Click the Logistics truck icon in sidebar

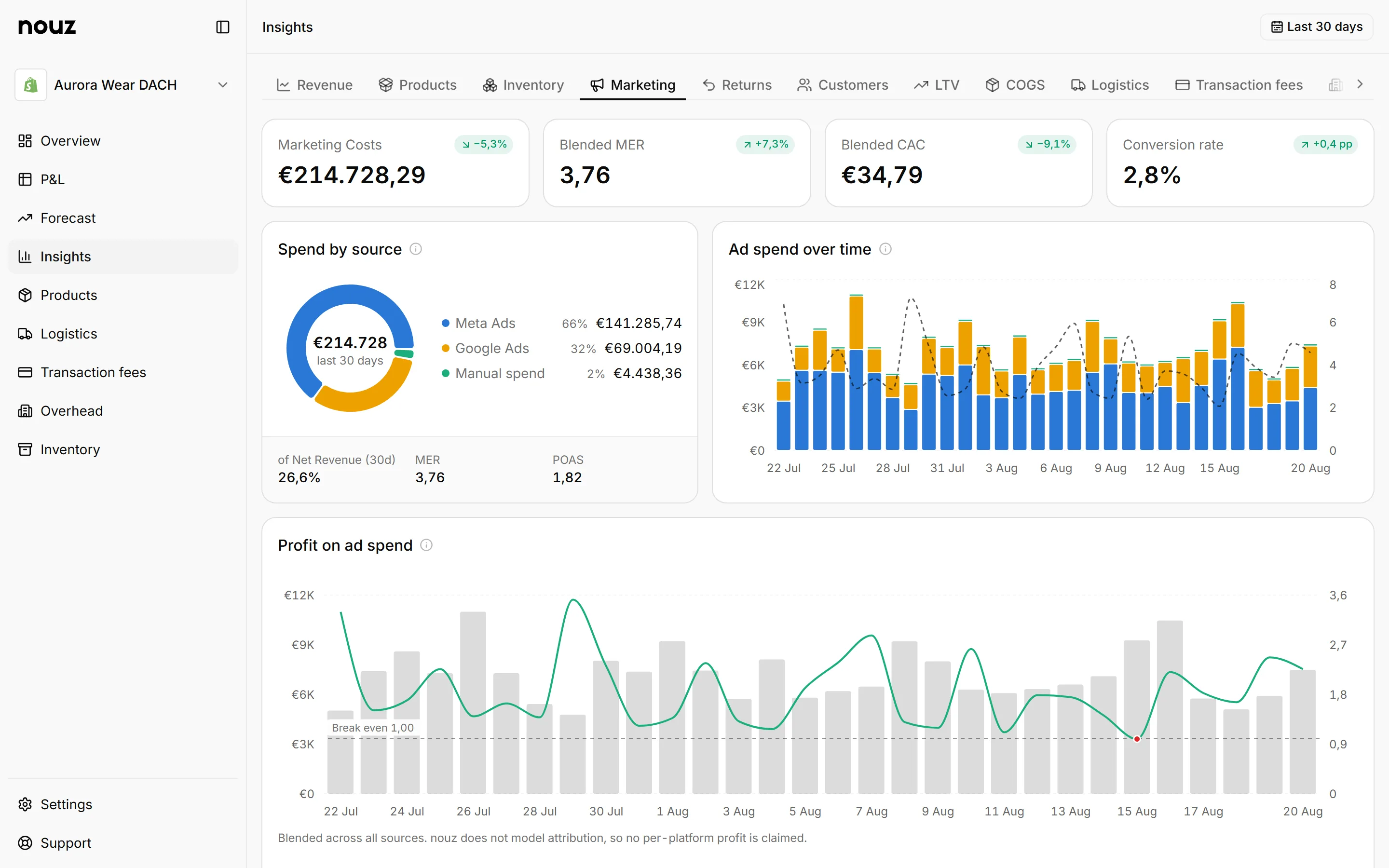[25, 334]
